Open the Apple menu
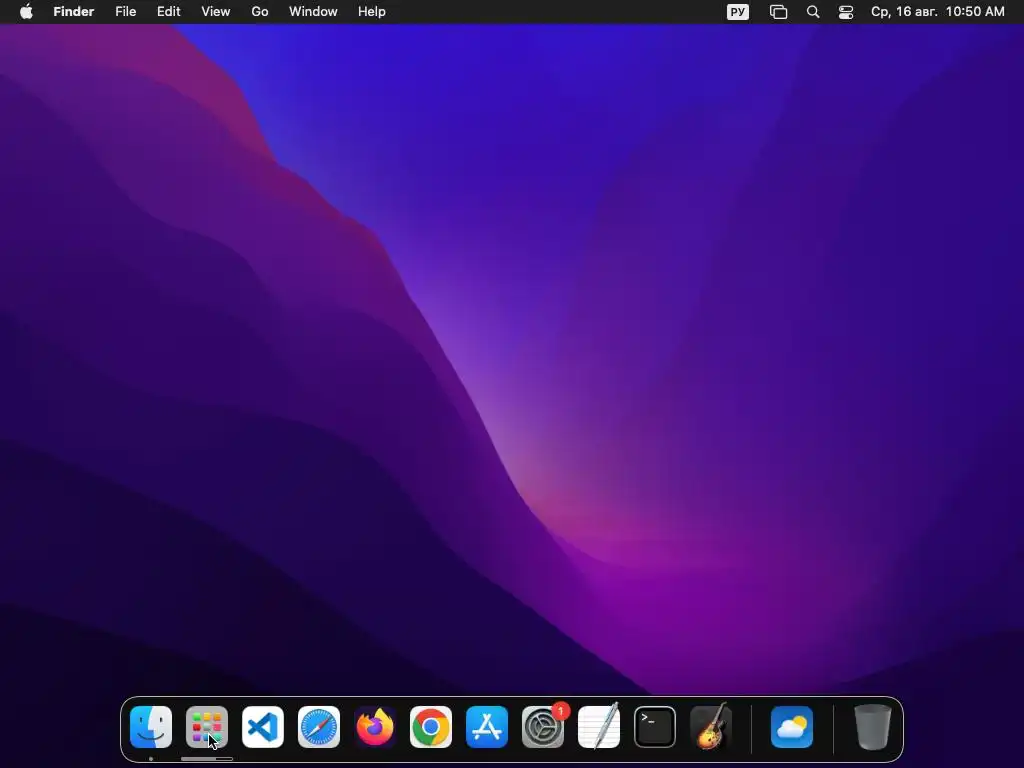1024x768 pixels. pyautogui.click(x=26, y=12)
